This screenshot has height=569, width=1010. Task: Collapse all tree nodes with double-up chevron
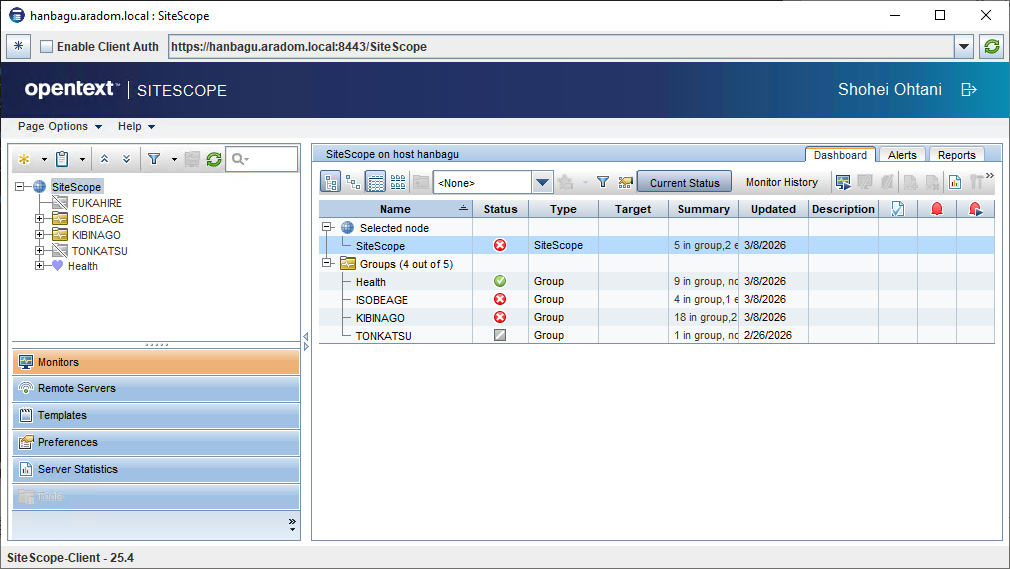click(x=104, y=159)
